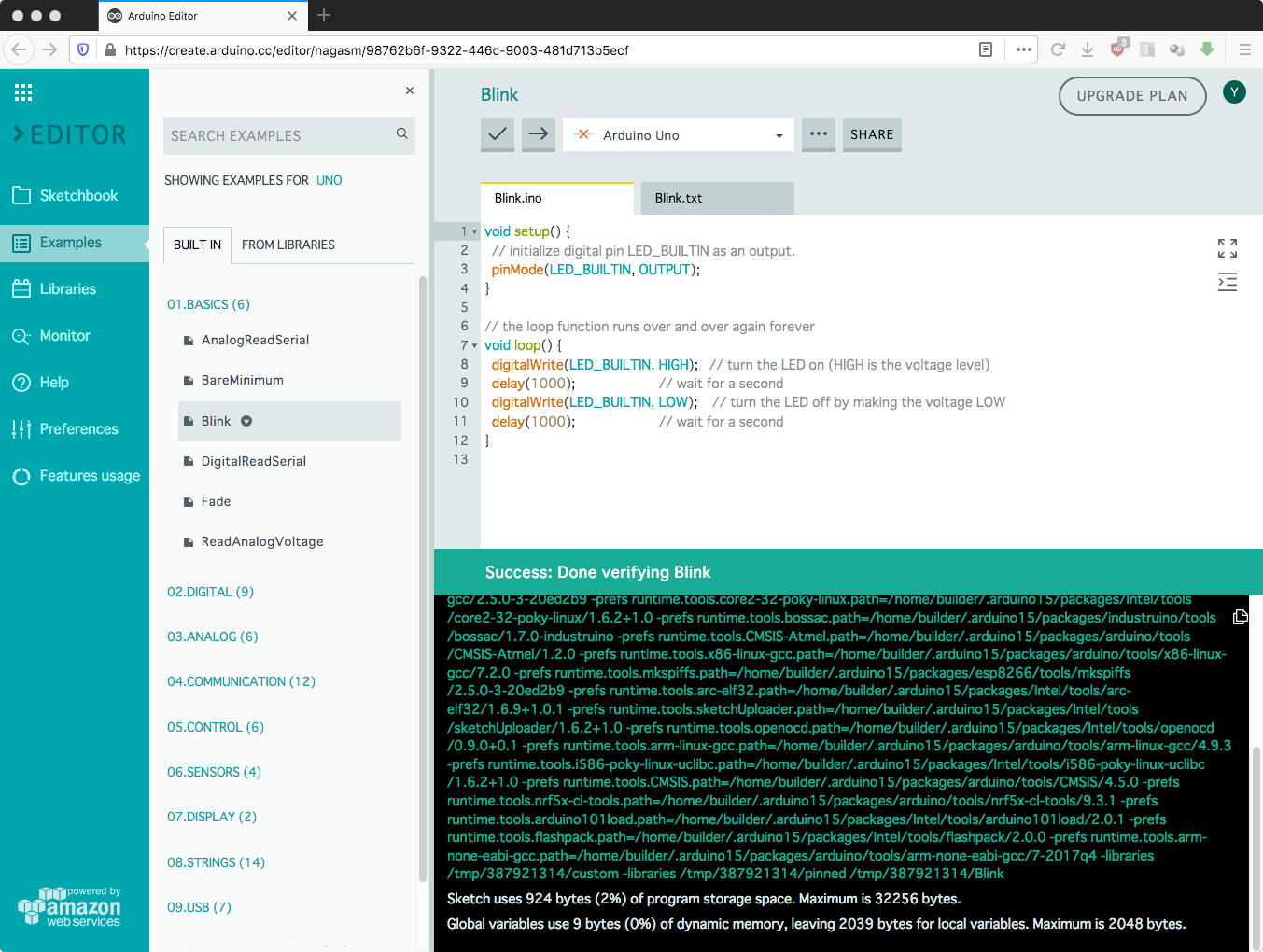Screen dimensions: 1263x952
Task: Enter fullscreen editor mode icon
Action: click(1227, 248)
